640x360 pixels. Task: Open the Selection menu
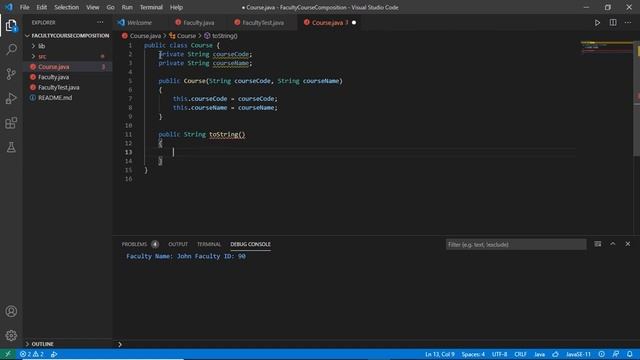pos(67,7)
